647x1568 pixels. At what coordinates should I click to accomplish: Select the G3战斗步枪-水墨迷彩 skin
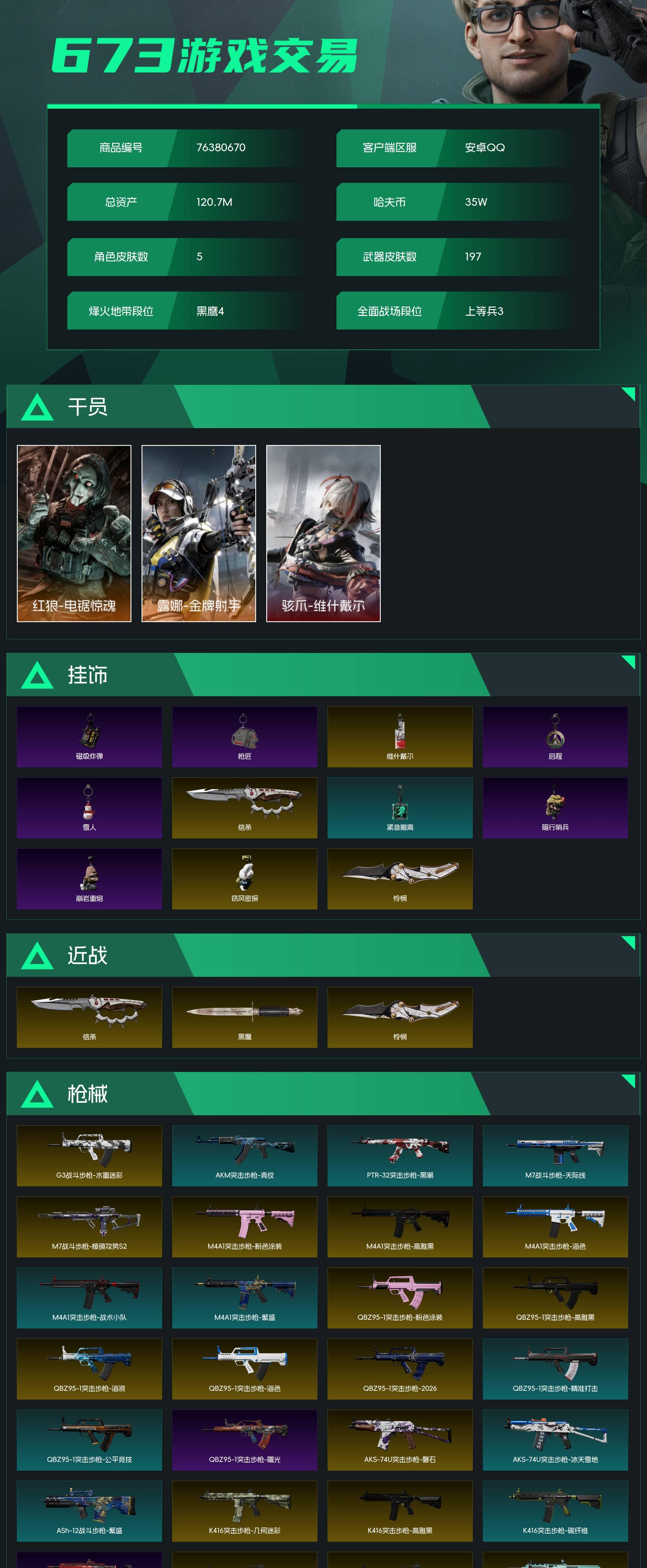click(89, 1155)
